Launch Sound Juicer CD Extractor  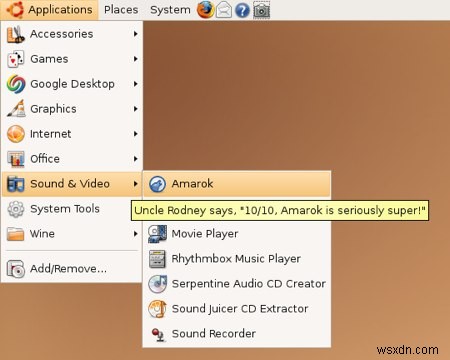tap(237, 309)
